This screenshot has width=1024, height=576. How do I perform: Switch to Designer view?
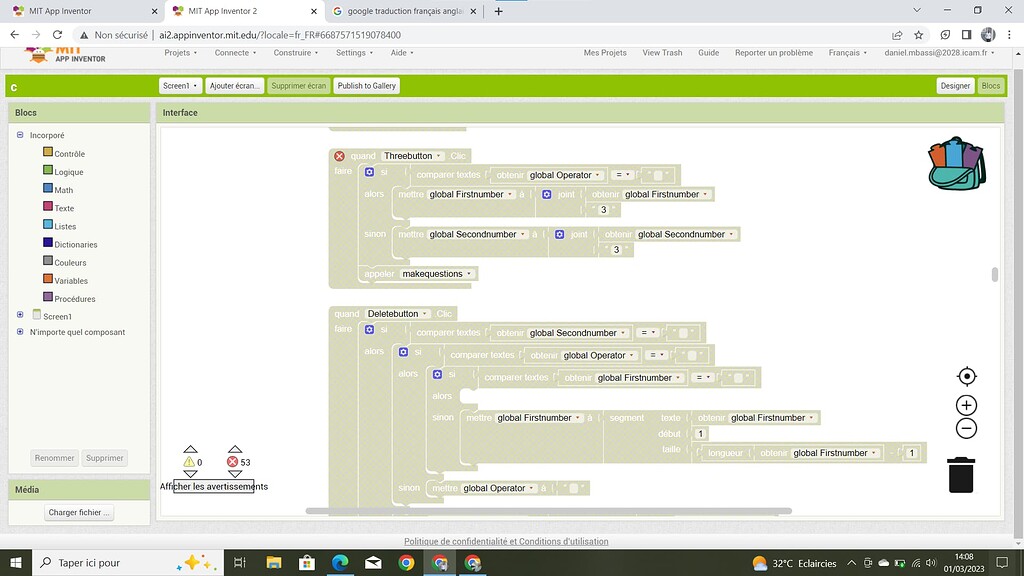(955, 86)
